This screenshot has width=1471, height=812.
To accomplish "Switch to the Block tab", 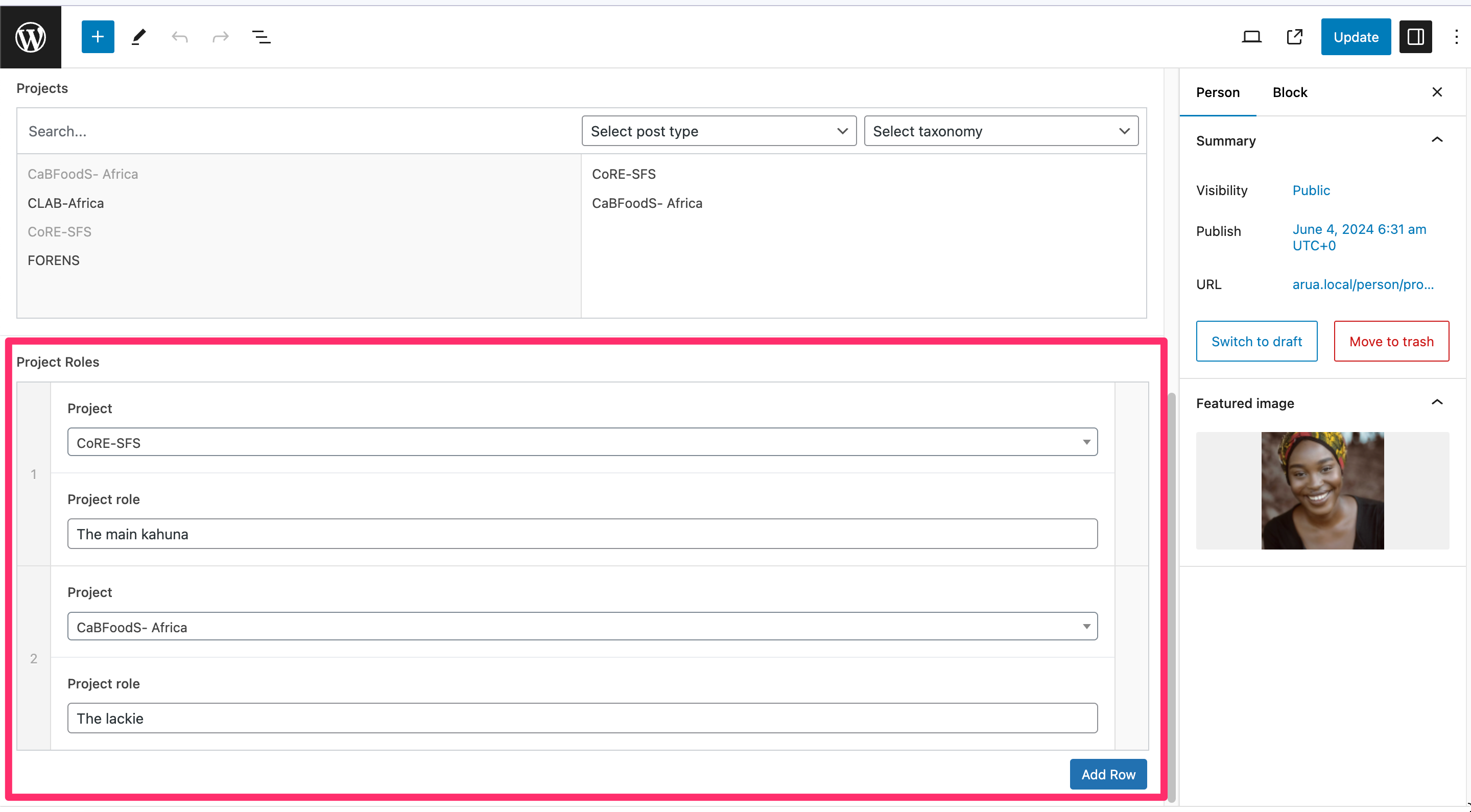I will 1289,92.
